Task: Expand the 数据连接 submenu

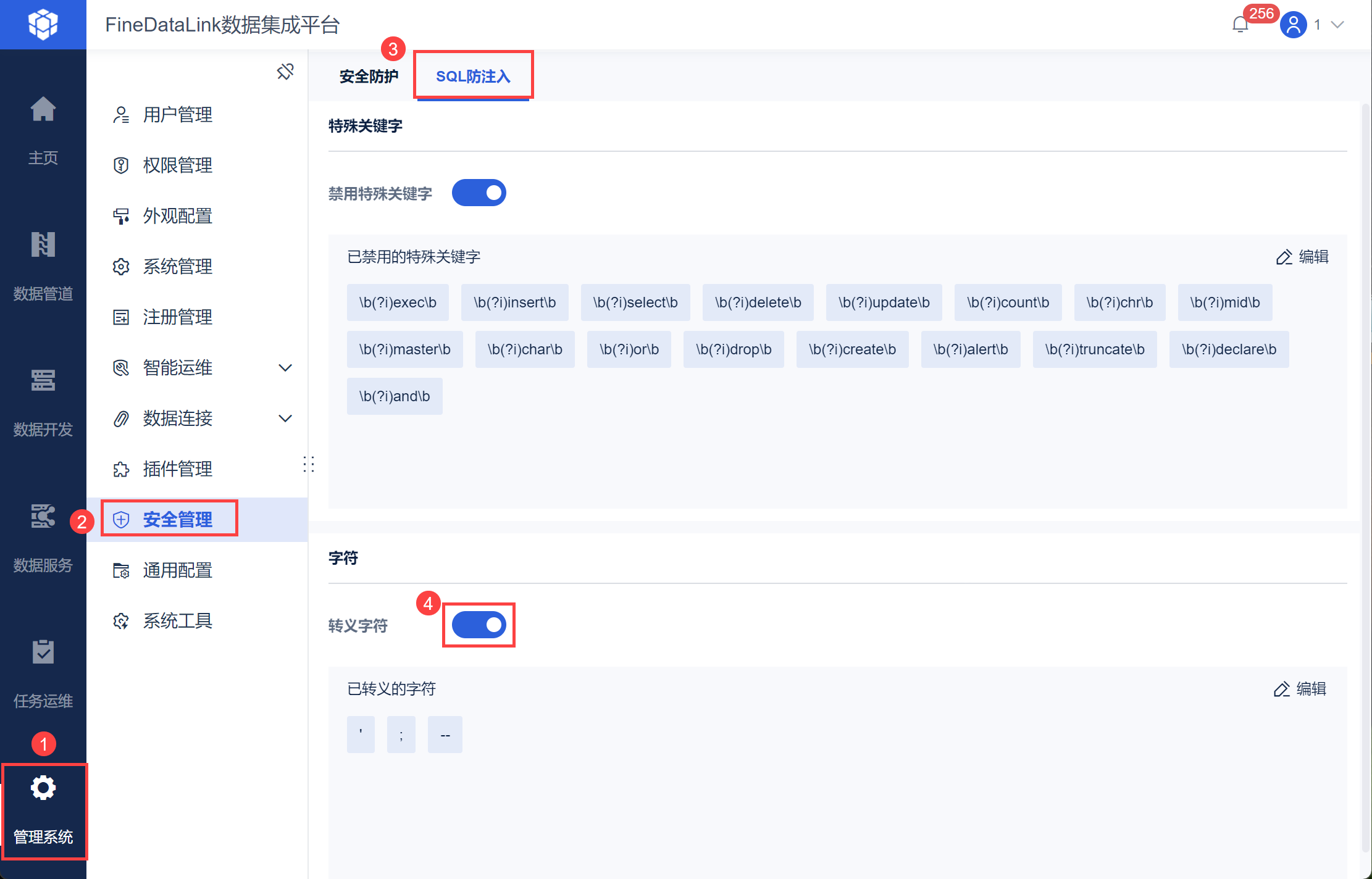Action: pyautogui.click(x=285, y=419)
